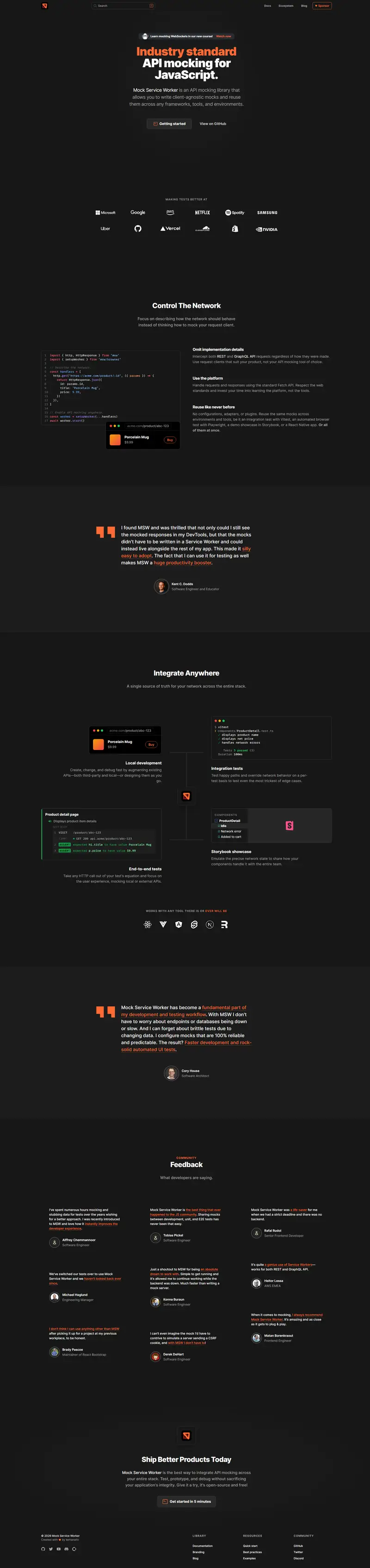Screen dimensions: 370x1568
Task: Click the Spotify logo
Action: 235,212
